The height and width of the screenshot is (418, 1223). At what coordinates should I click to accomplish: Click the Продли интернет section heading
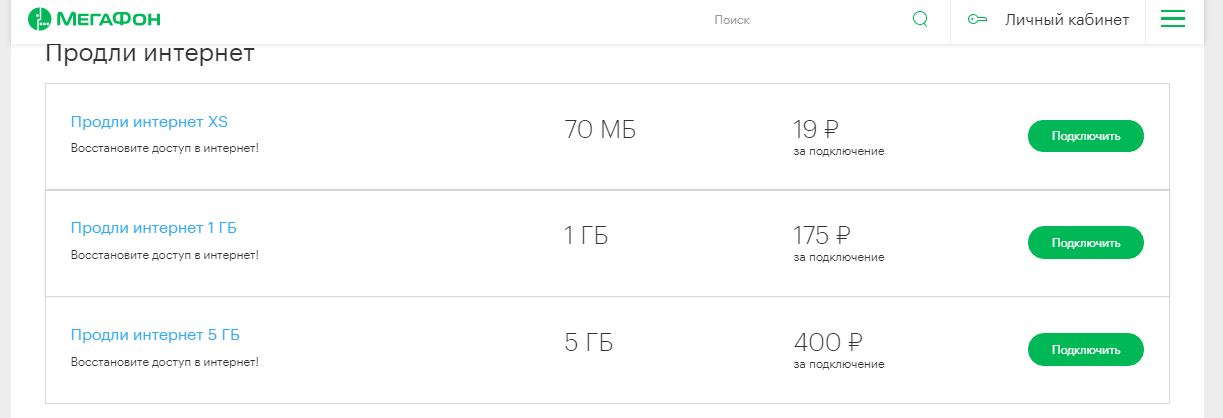150,53
